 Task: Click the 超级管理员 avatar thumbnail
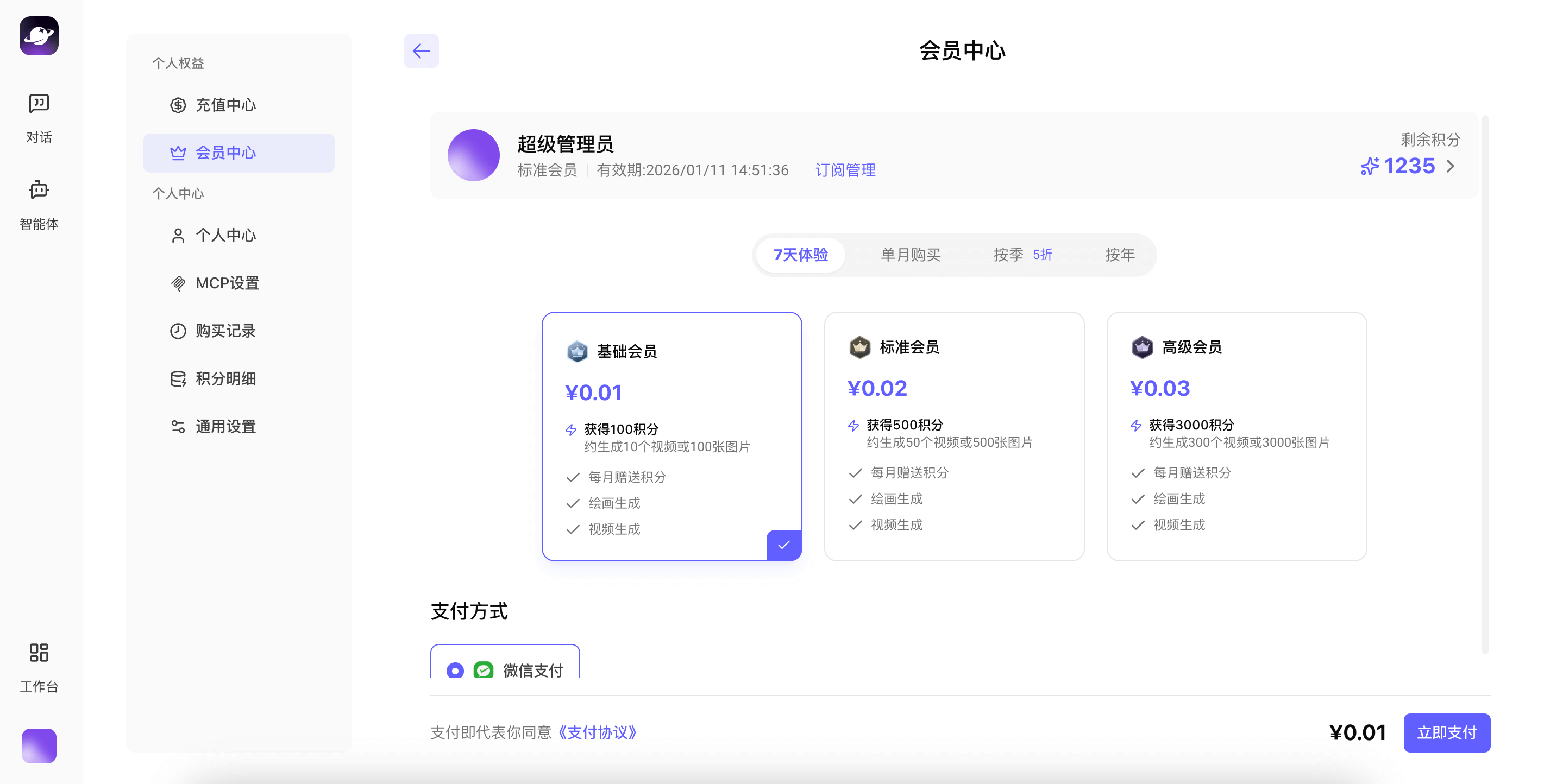(474, 155)
